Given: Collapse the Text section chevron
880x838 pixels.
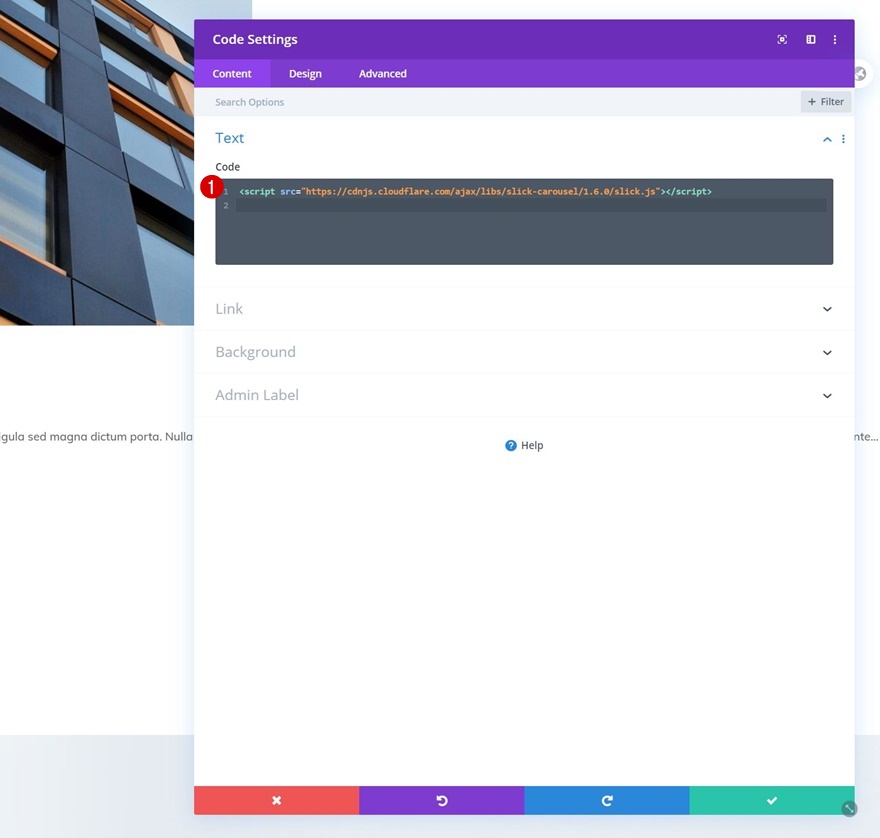Looking at the screenshot, I should click(827, 139).
